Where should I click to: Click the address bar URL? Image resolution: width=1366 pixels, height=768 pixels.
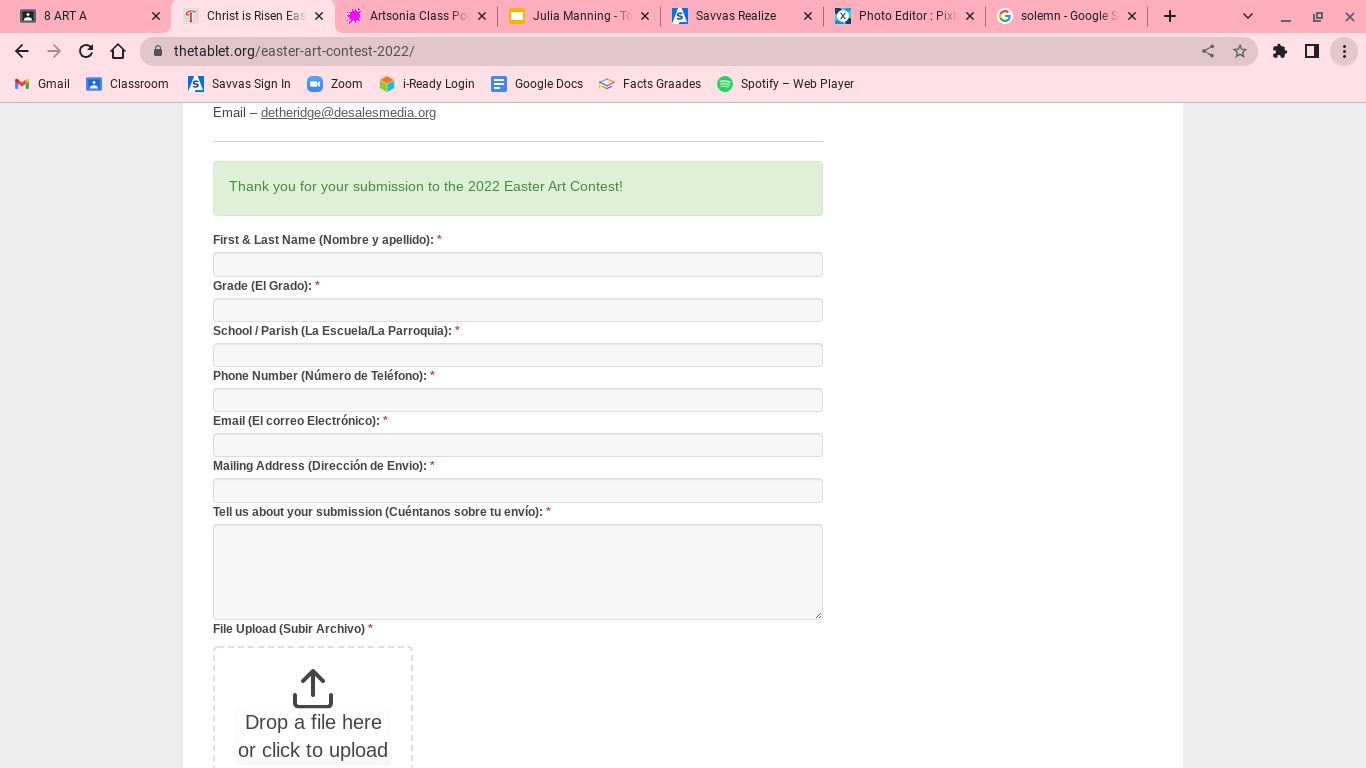point(294,51)
